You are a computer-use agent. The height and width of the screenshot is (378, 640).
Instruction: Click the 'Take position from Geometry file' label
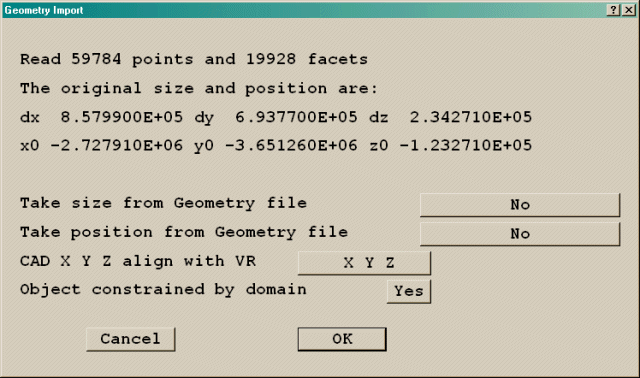click(x=184, y=232)
